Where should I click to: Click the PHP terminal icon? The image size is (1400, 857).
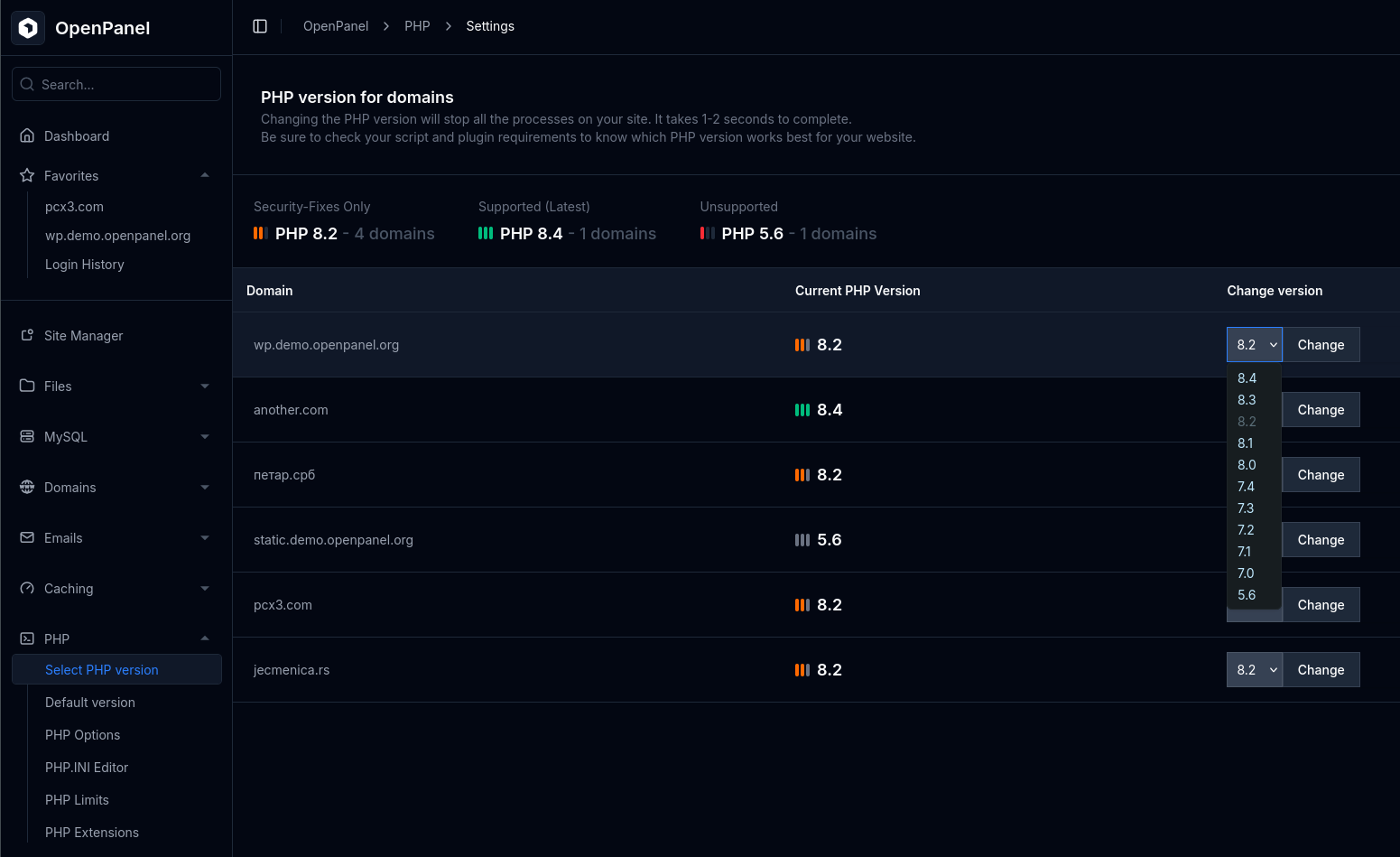[27, 638]
